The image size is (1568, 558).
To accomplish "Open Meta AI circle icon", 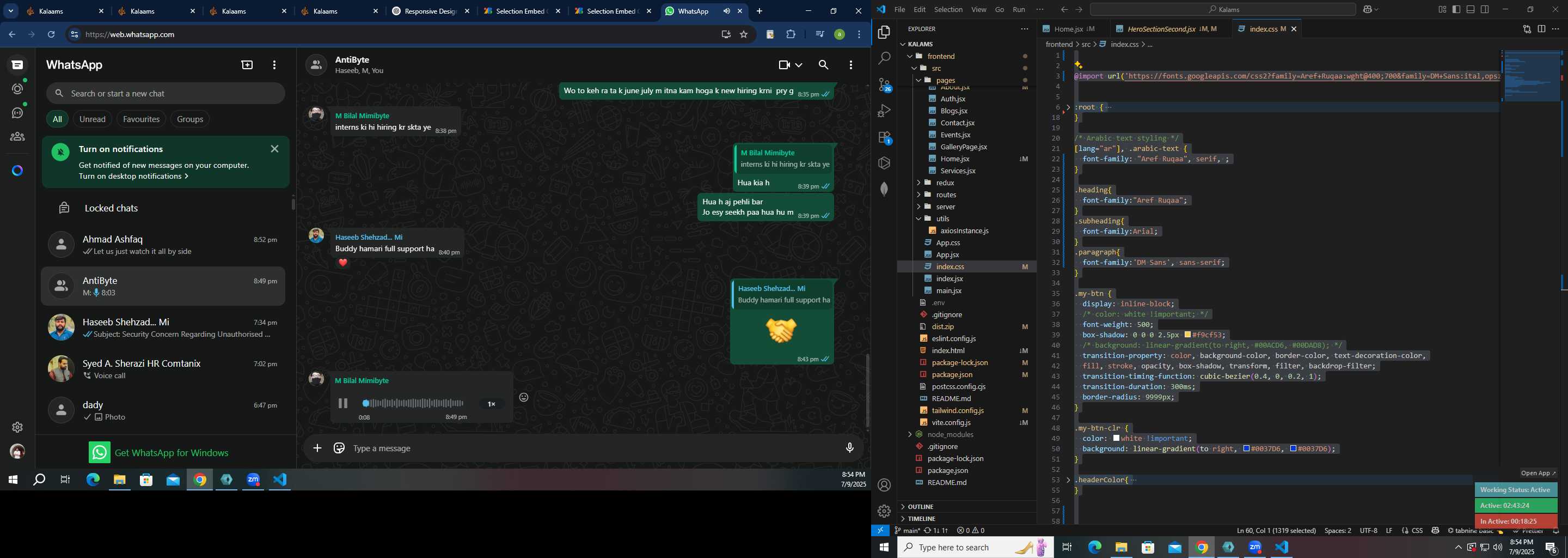I will point(17,171).
